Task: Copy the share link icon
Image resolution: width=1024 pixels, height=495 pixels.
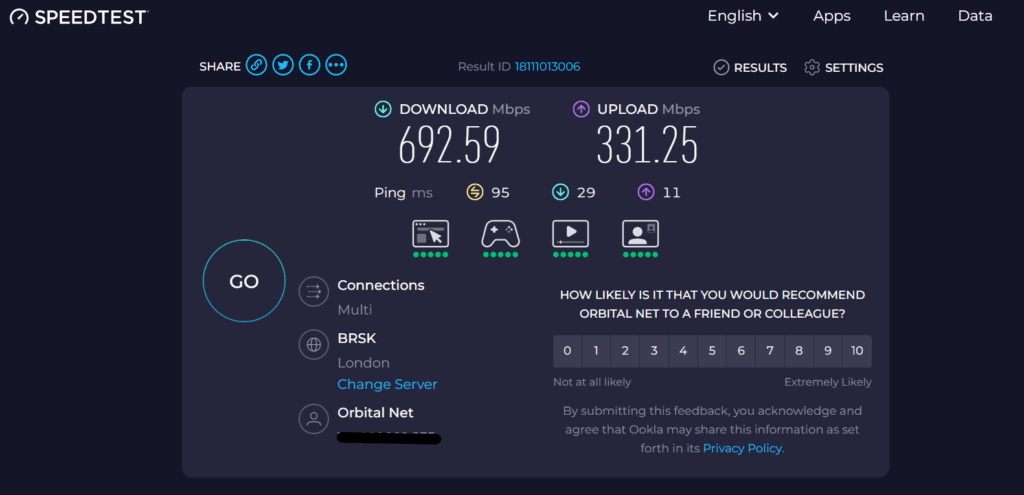Action: (x=257, y=65)
